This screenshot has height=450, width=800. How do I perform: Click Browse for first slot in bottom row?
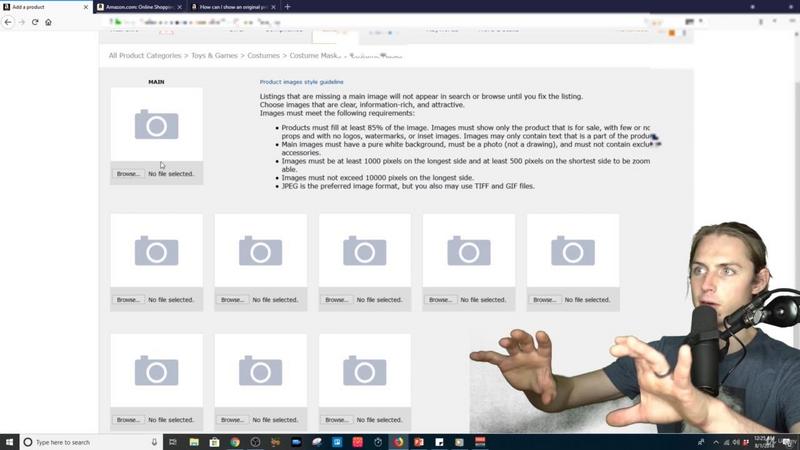(x=128, y=420)
